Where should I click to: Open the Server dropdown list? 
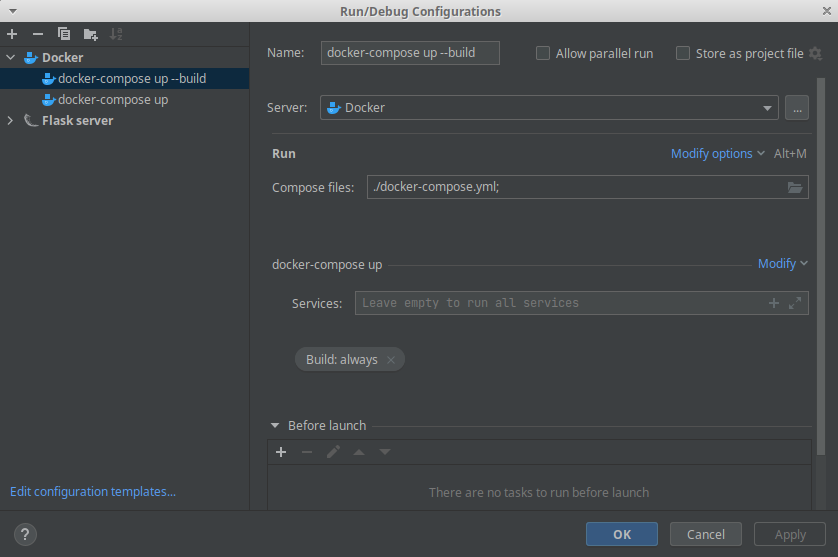click(549, 108)
